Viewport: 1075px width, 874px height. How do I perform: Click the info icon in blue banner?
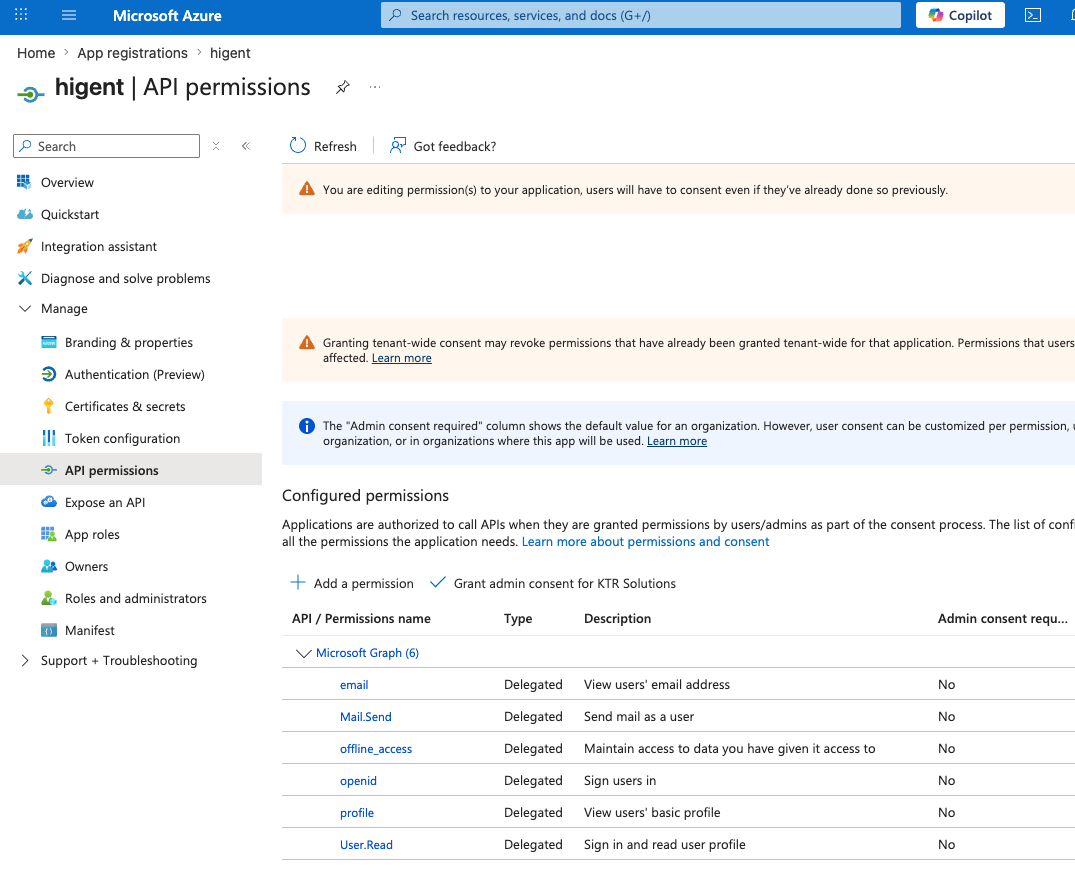click(306, 426)
